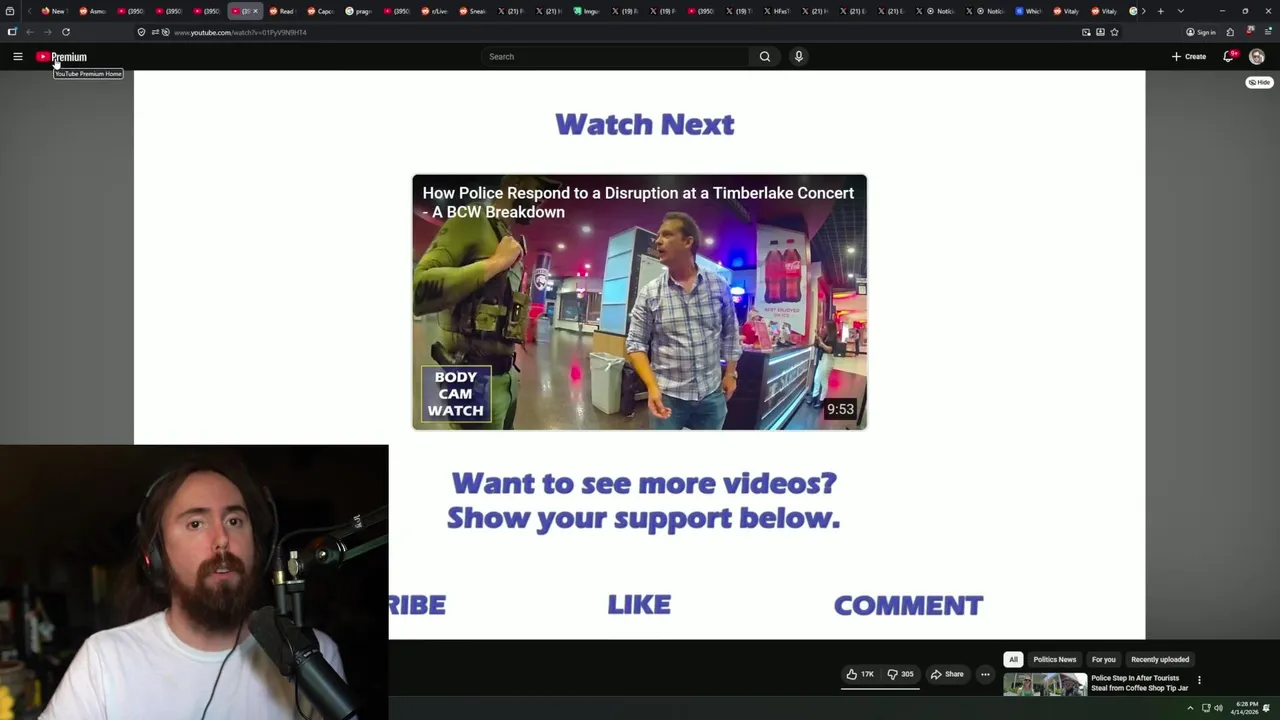Go forward using browser forward arrow
Viewport: 1280px width, 720px height.
click(48, 32)
